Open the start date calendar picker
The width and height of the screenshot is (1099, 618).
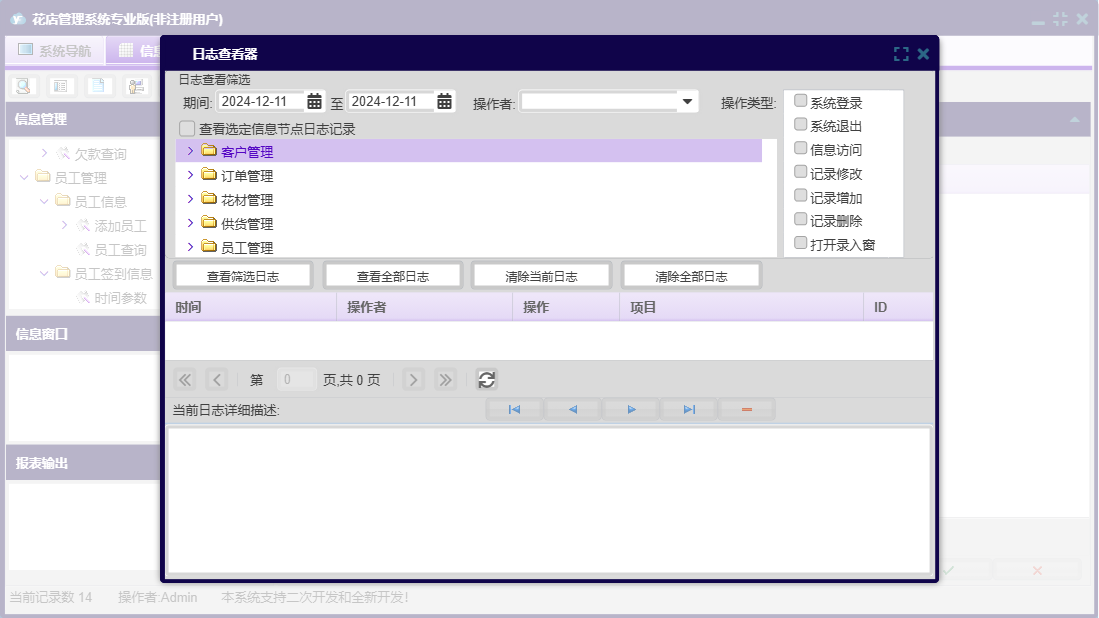(x=314, y=101)
